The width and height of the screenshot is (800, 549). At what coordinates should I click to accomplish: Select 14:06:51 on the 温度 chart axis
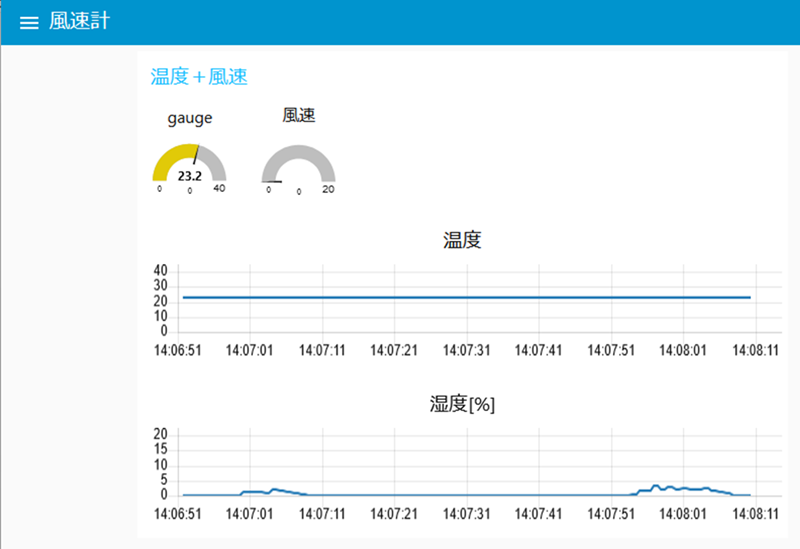(x=177, y=350)
